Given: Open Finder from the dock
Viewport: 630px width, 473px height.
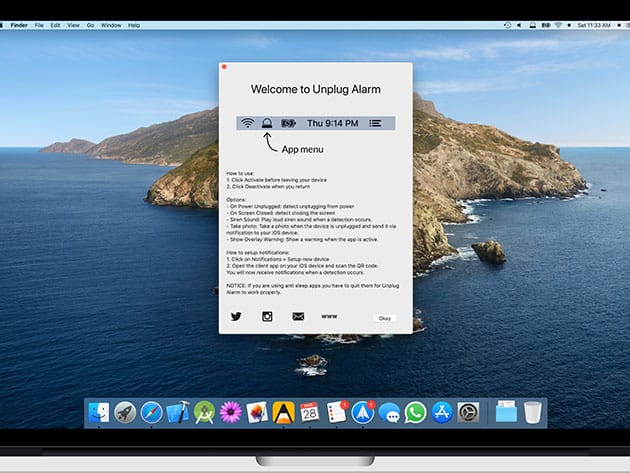Looking at the screenshot, I should tap(99, 412).
